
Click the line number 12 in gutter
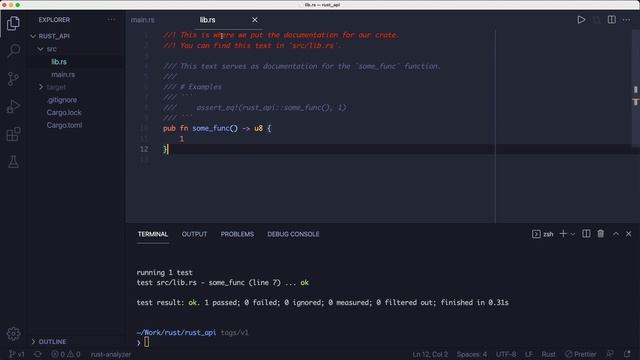click(x=144, y=149)
